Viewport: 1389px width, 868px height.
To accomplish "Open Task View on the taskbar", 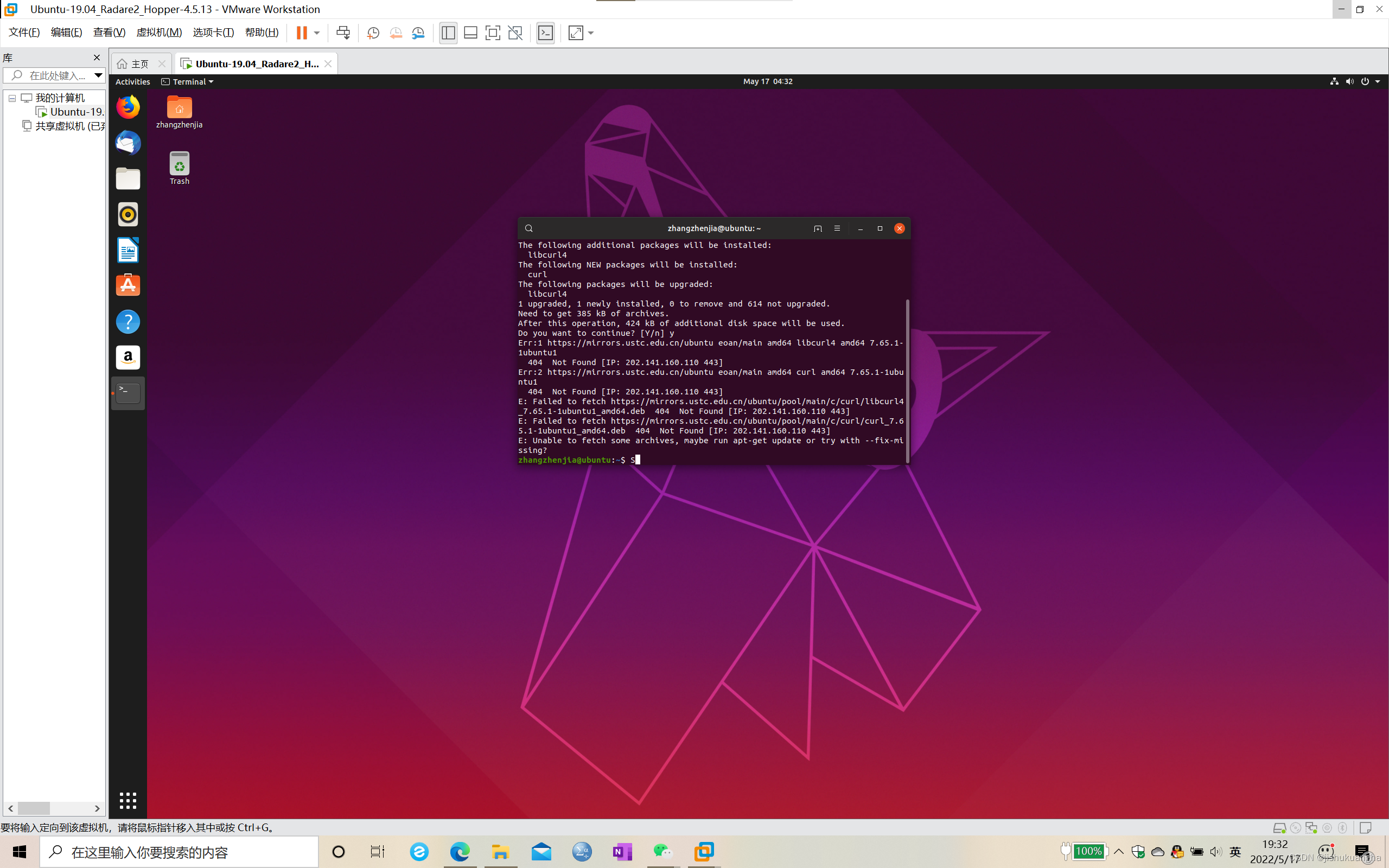I will pyautogui.click(x=377, y=852).
